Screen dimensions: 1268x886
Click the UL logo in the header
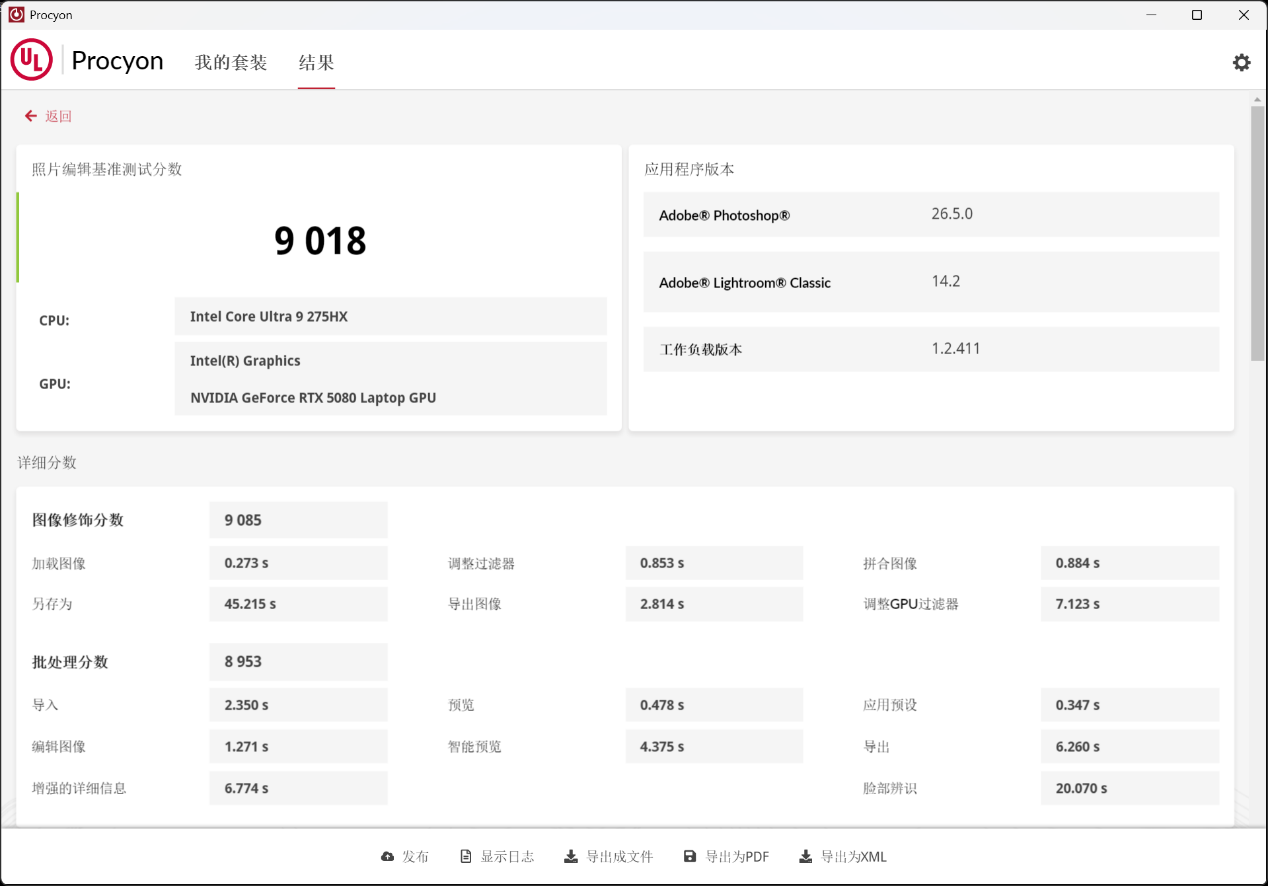click(31, 59)
